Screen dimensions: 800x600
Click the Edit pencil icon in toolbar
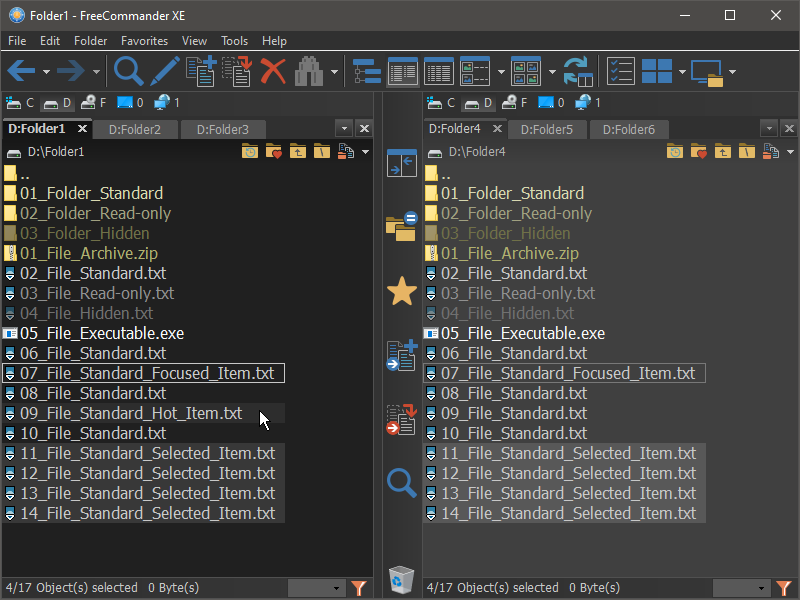pyautogui.click(x=165, y=71)
